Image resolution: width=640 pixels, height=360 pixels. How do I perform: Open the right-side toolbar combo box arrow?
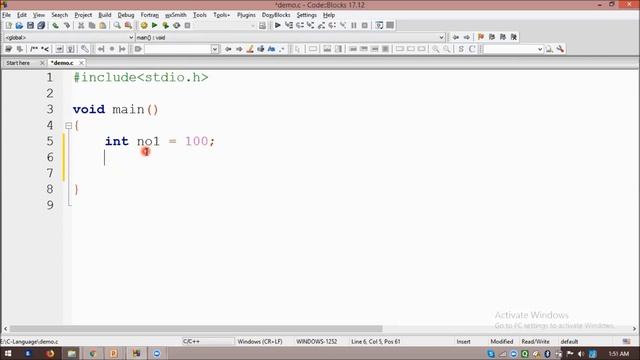pos(540,49)
